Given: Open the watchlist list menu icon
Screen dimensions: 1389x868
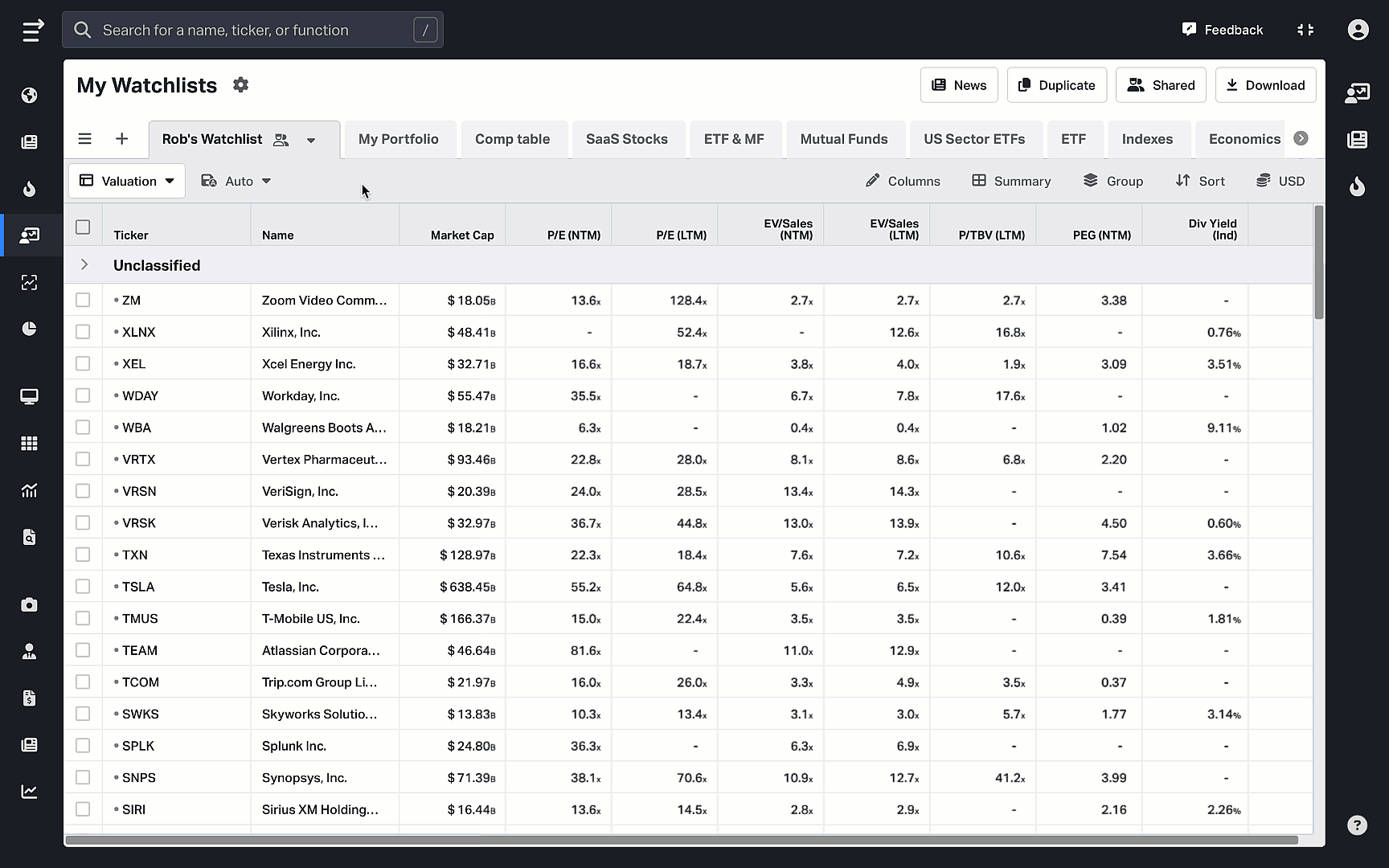Looking at the screenshot, I should [84, 139].
